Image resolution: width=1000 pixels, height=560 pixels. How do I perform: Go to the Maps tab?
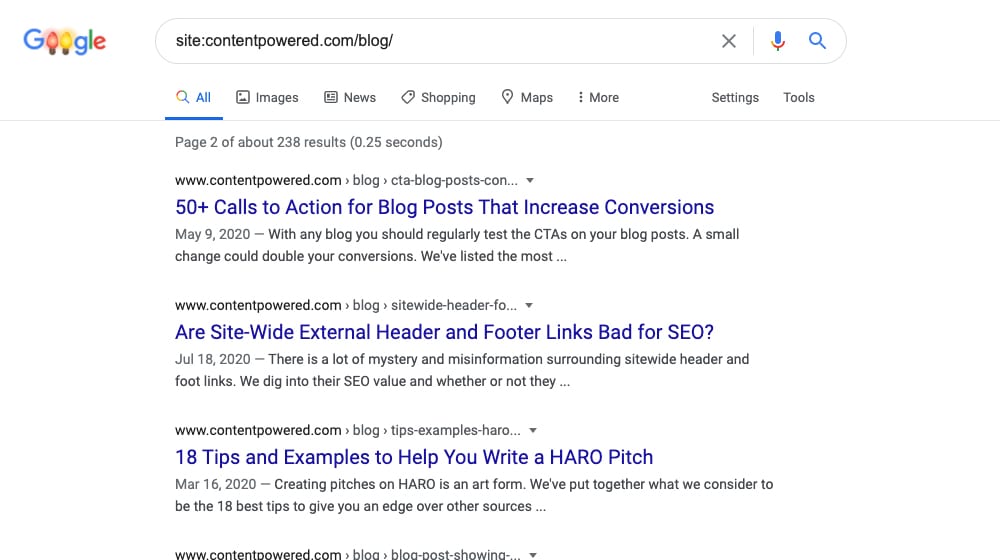(x=527, y=97)
